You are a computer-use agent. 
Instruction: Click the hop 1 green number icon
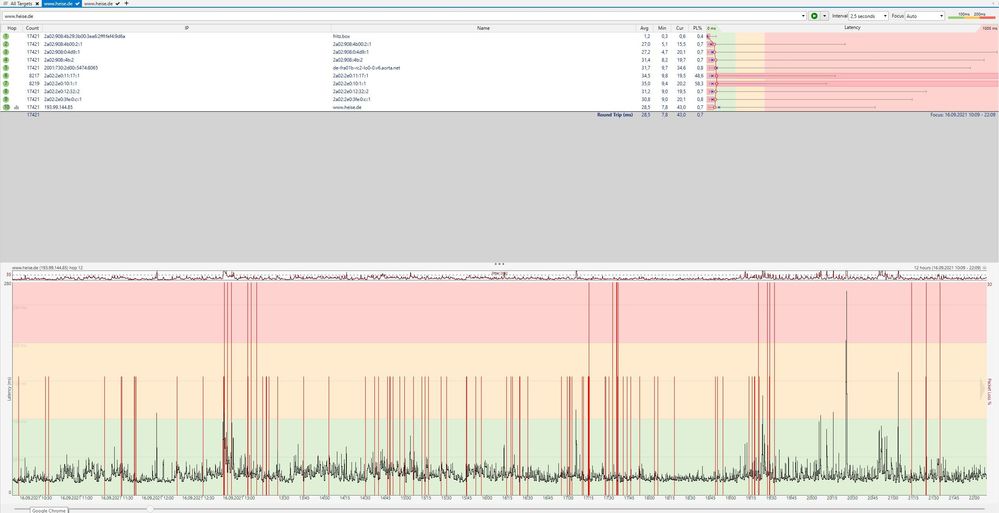(6, 36)
